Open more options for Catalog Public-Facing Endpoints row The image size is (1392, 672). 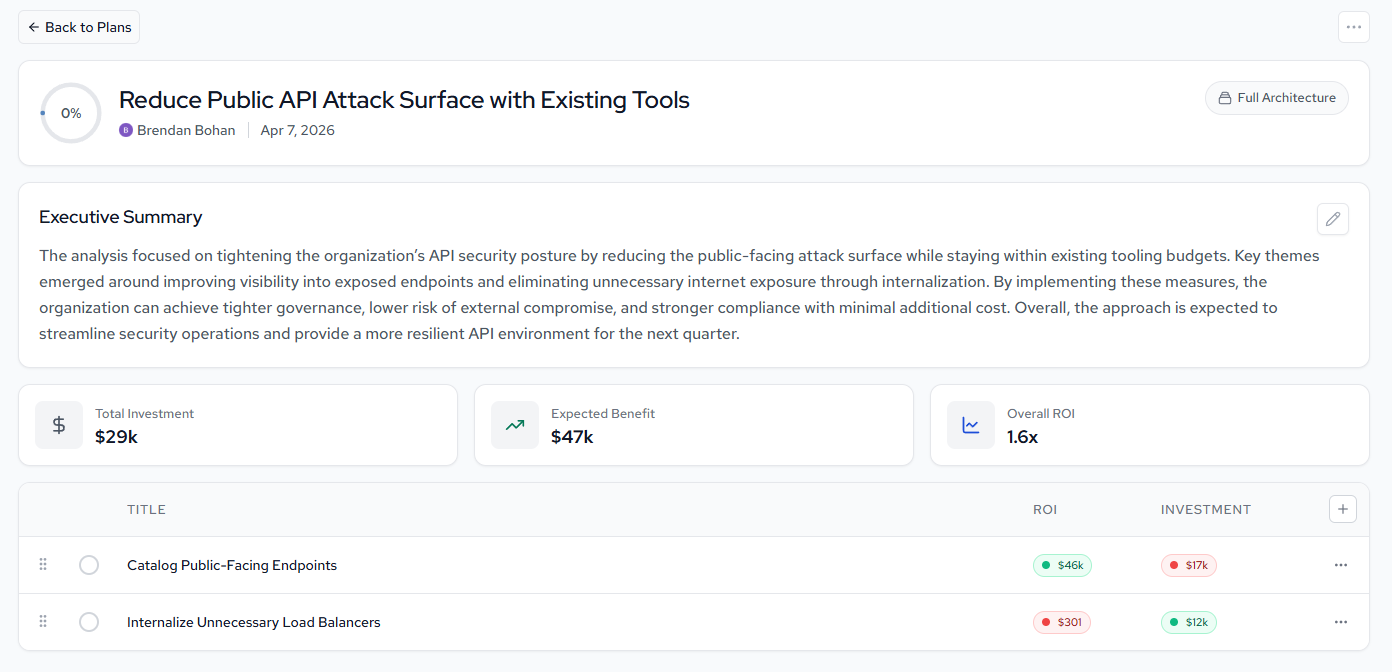pos(1341,565)
